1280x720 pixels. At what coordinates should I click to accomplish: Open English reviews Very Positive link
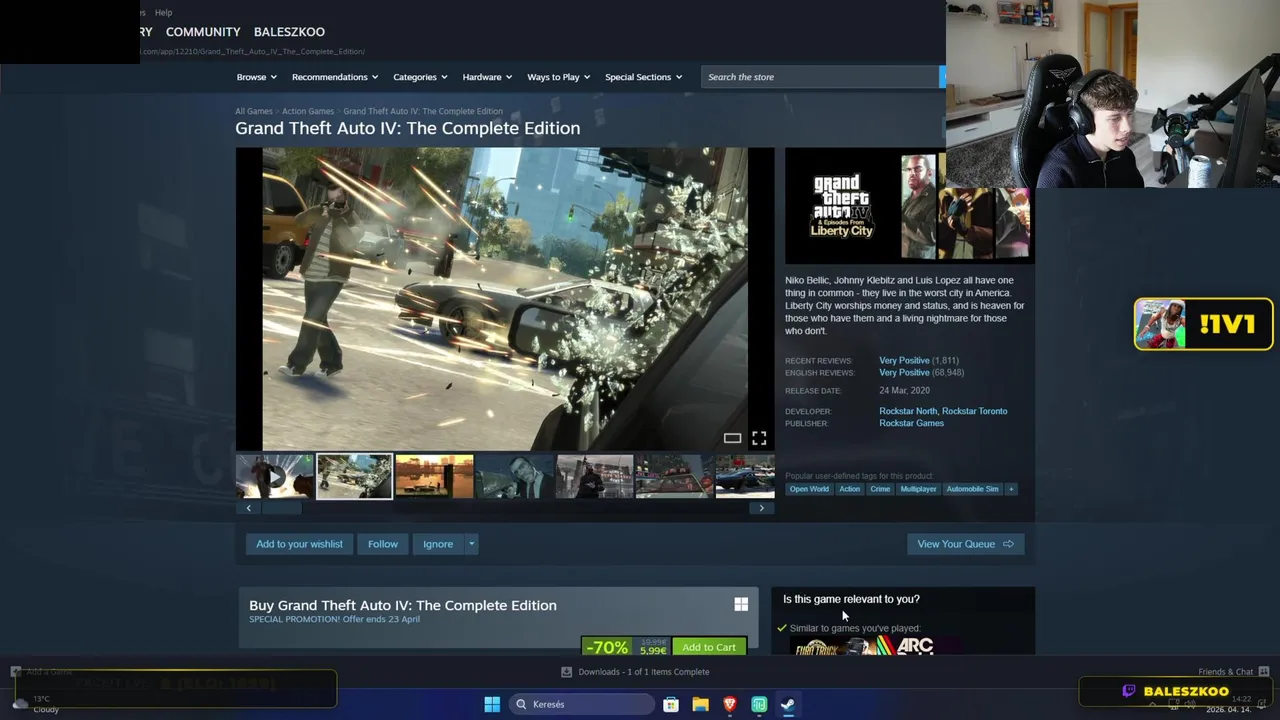(904, 372)
